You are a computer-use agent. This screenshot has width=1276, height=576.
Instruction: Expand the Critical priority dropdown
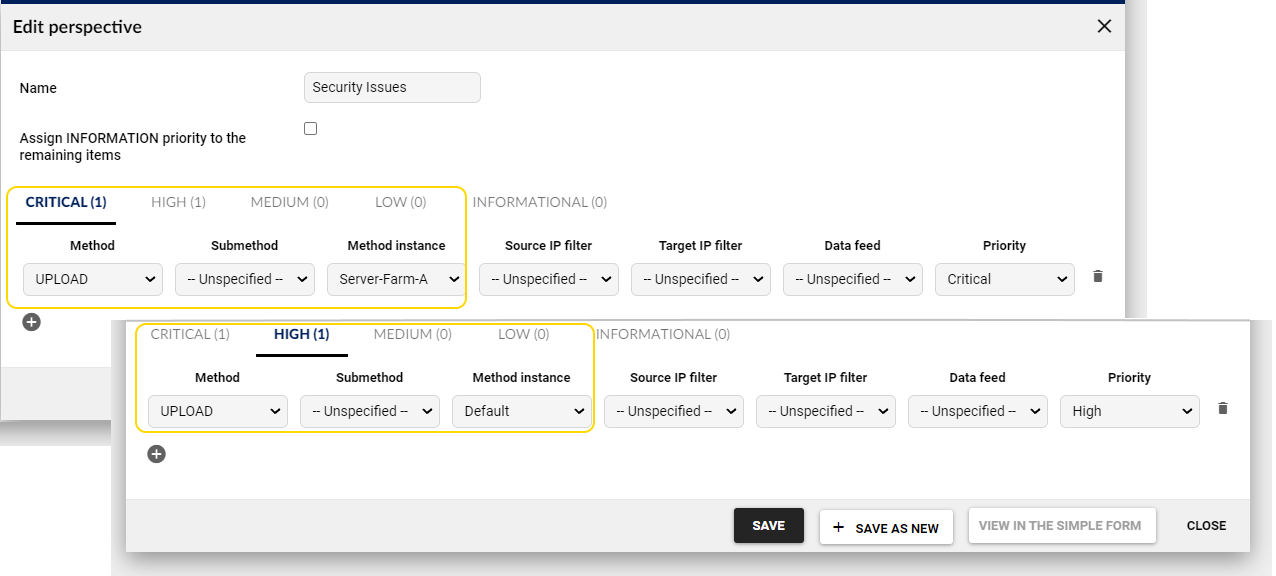(x=1004, y=279)
